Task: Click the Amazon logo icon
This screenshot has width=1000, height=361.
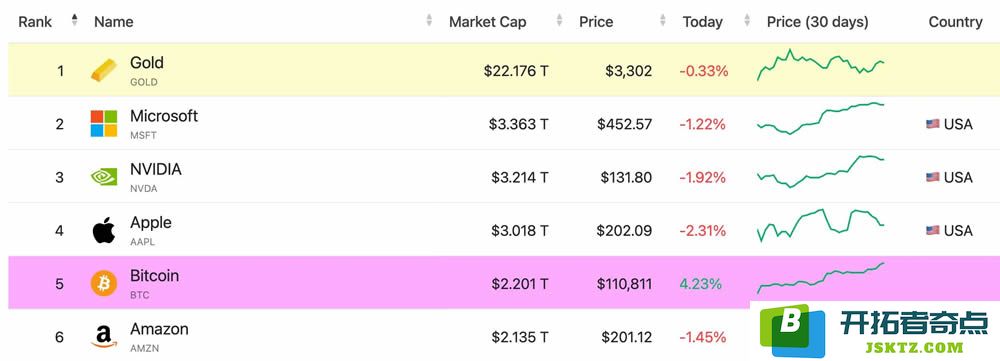Action: 104,337
